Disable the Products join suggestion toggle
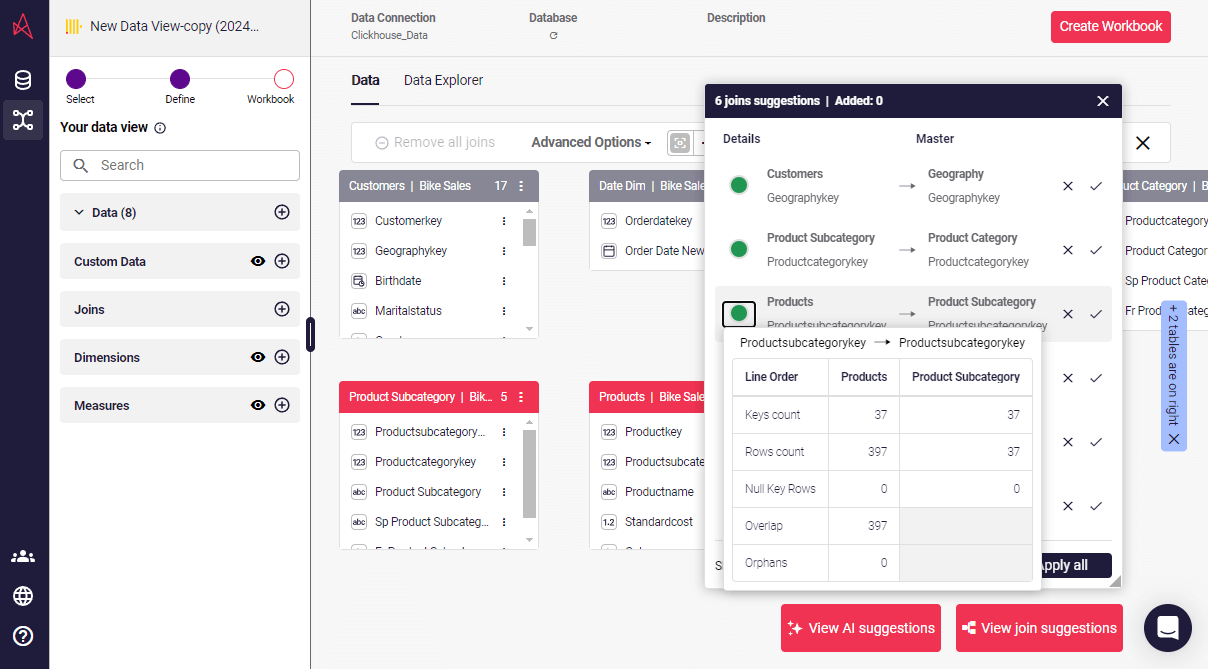 739,313
